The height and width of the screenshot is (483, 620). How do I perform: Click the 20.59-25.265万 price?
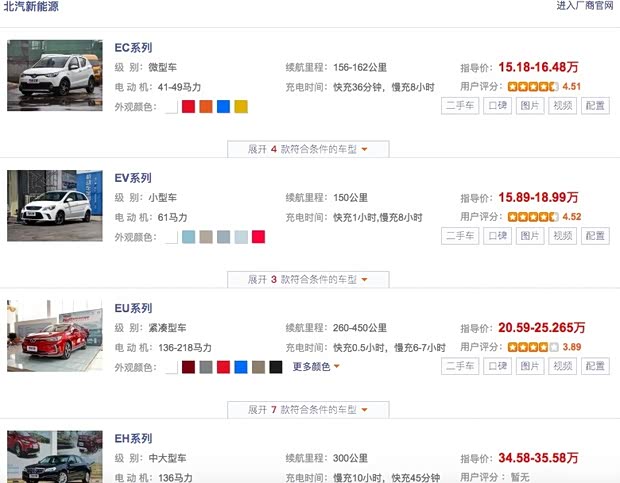pyautogui.click(x=542, y=328)
